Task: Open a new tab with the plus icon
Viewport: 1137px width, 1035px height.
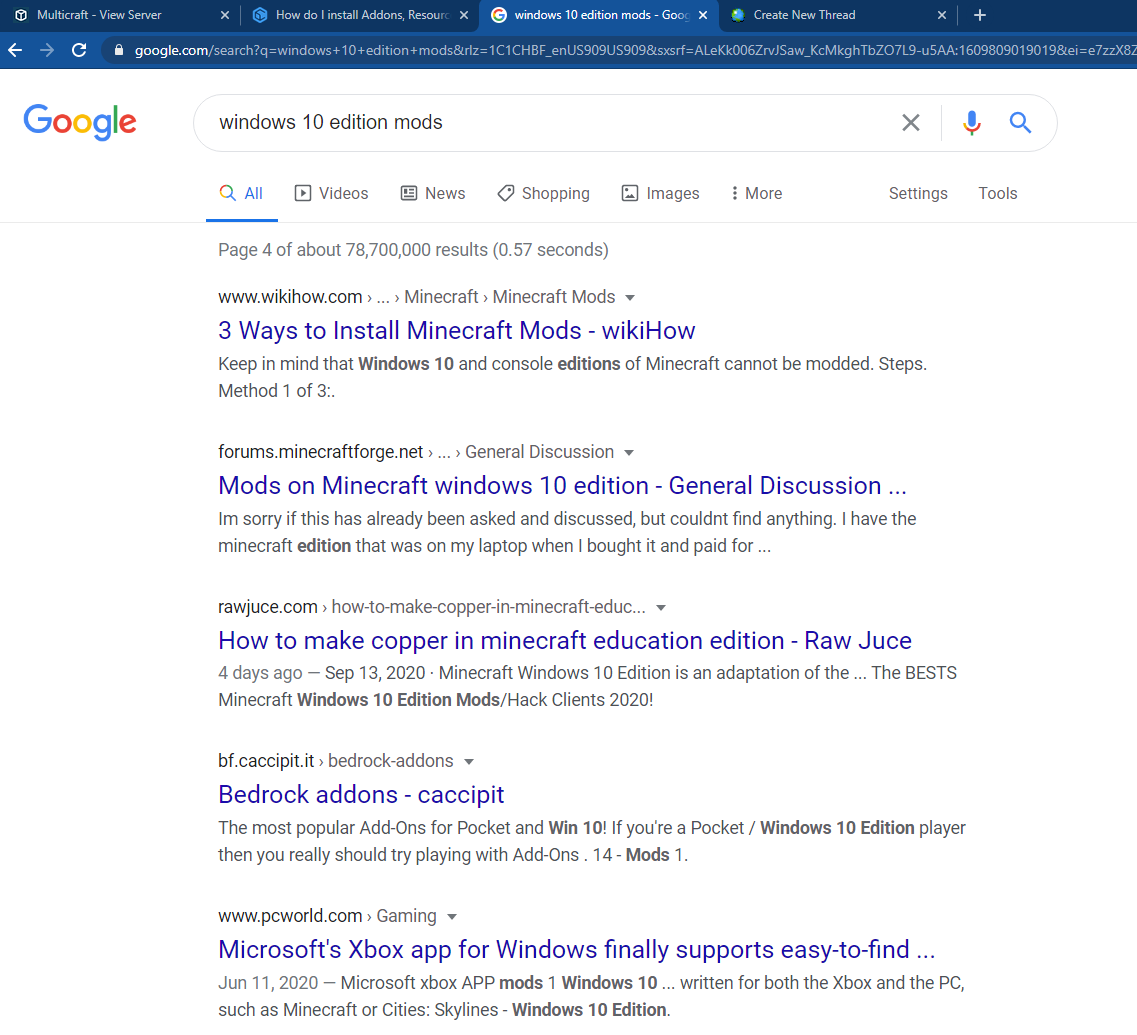Action: 980,15
